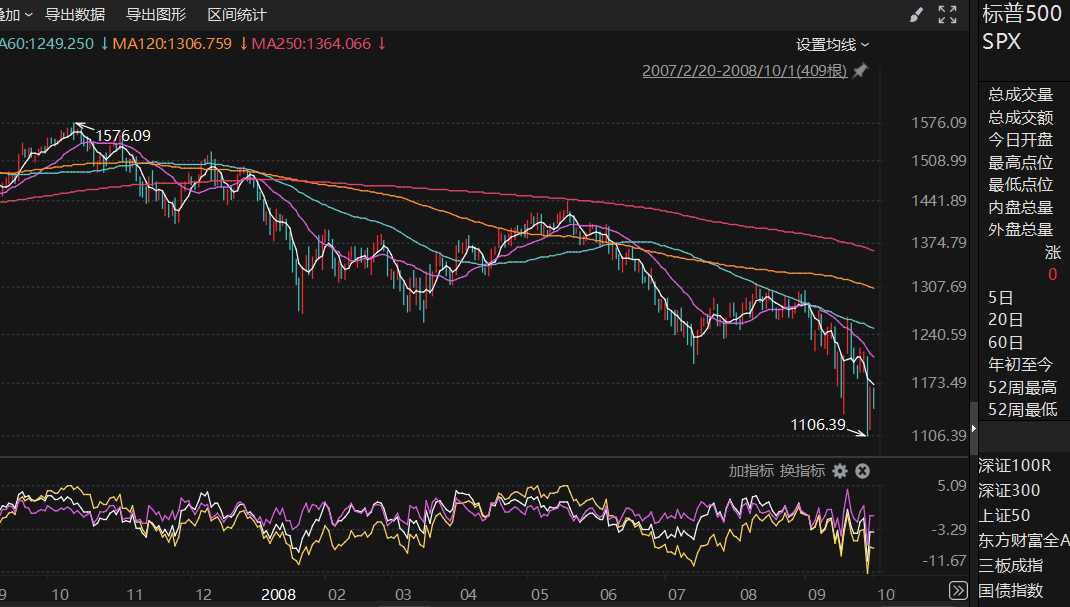Open the 设置均线 moving average settings dropdown
Image resolution: width=1070 pixels, height=607 pixels.
pos(833,44)
